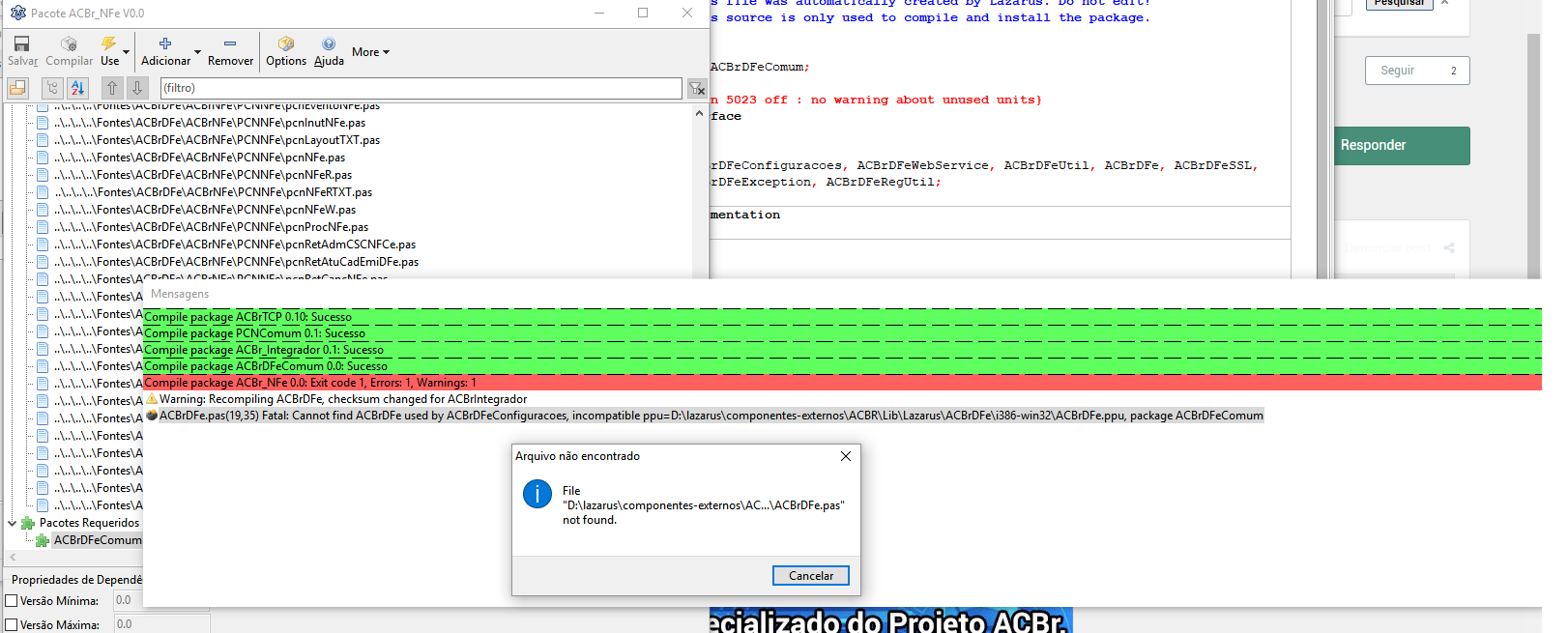The width and height of the screenshot is (1568, 633).
Task: Click the forum page vertical scrollbar
Action: [1533, 155]
